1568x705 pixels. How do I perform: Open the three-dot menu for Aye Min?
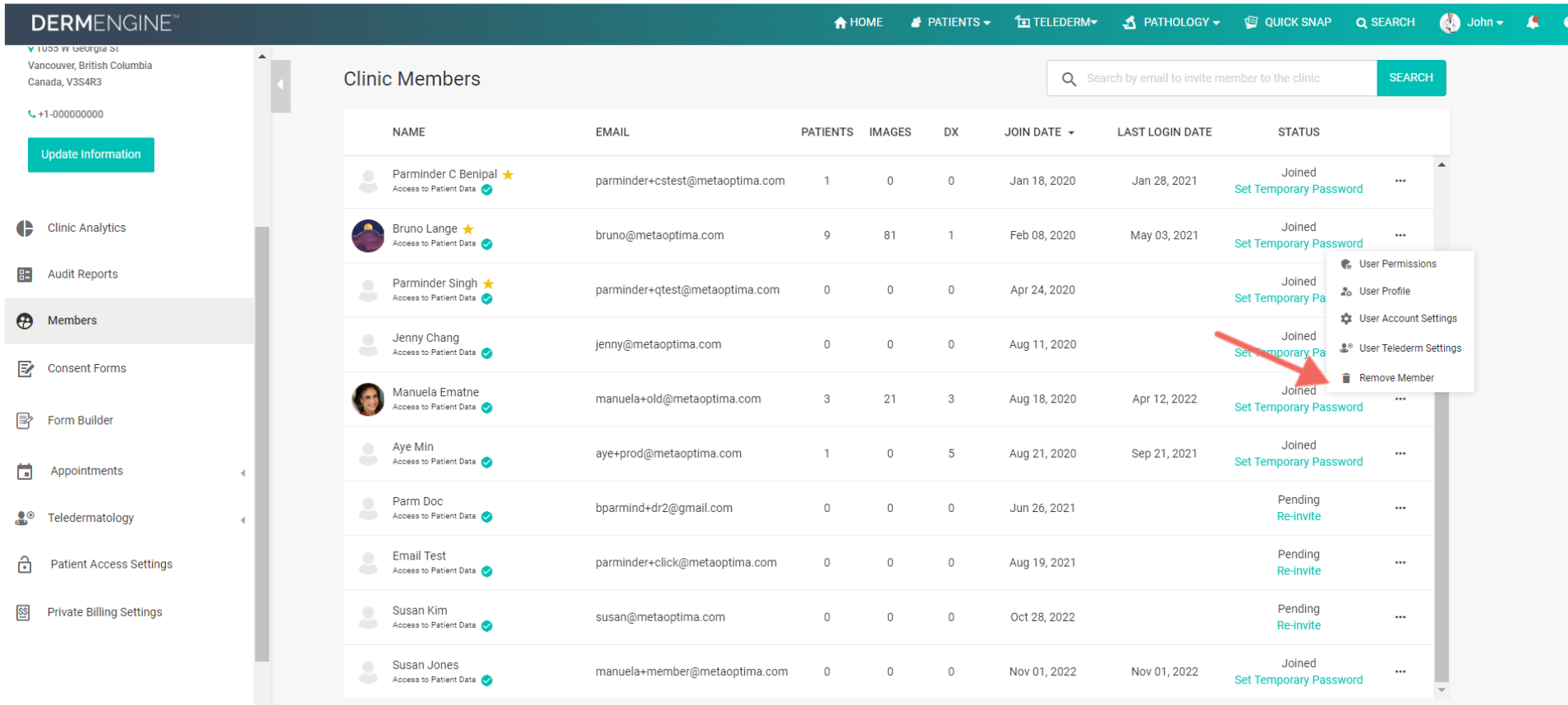(x=1400, y=454)
